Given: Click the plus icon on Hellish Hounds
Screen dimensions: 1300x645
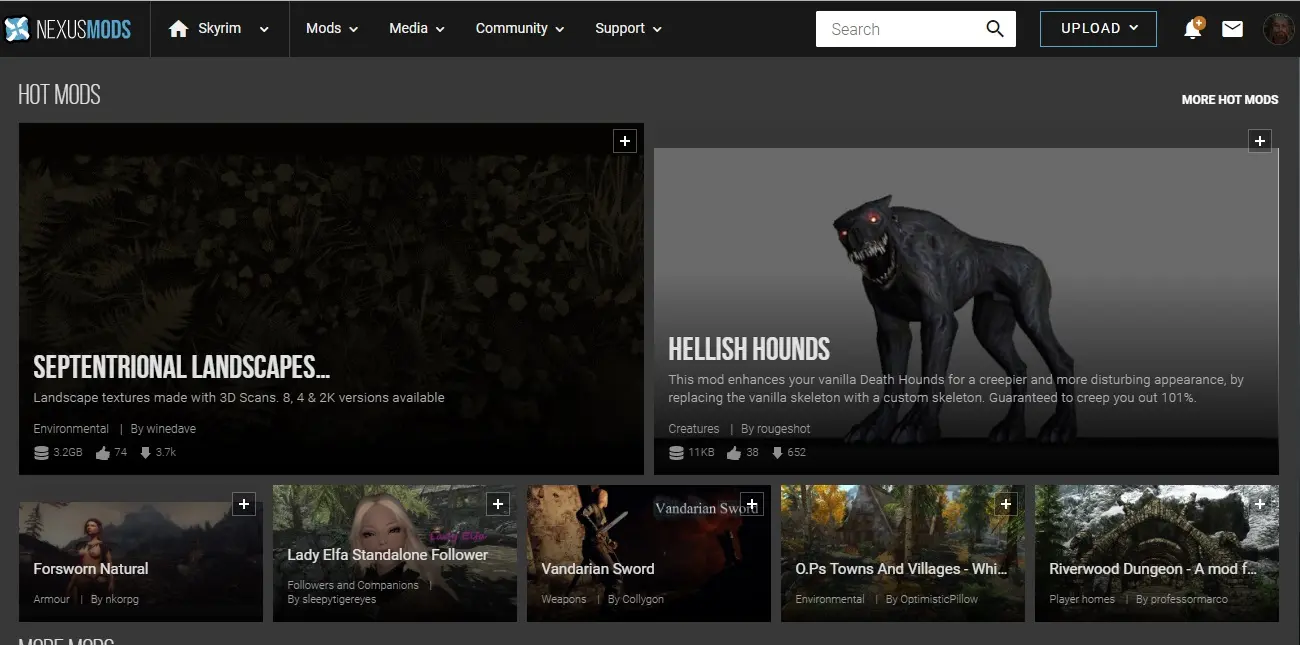Looking at the screenshot, I should (1260, 141).
